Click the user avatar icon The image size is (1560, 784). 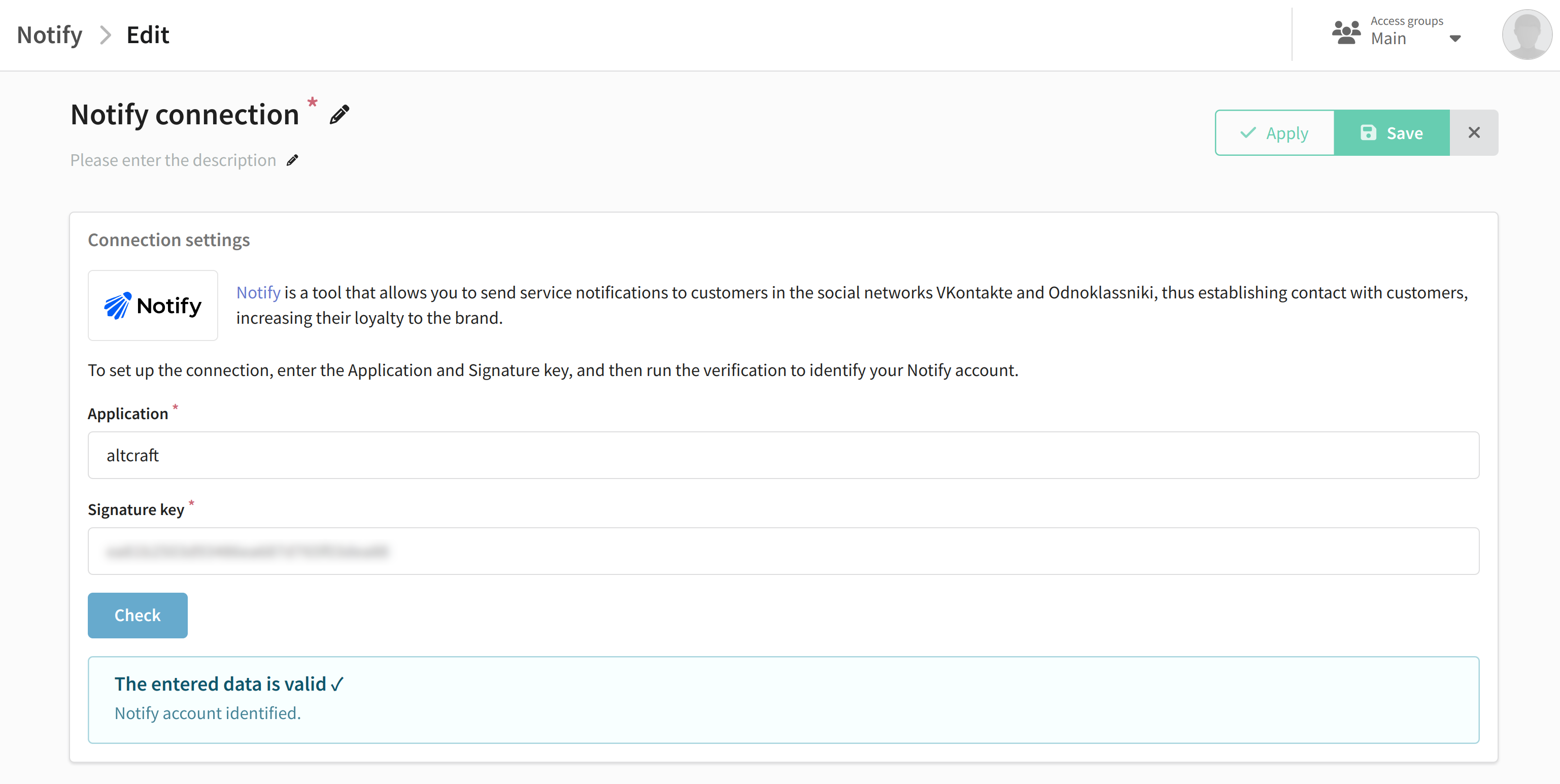(1527, 35)
